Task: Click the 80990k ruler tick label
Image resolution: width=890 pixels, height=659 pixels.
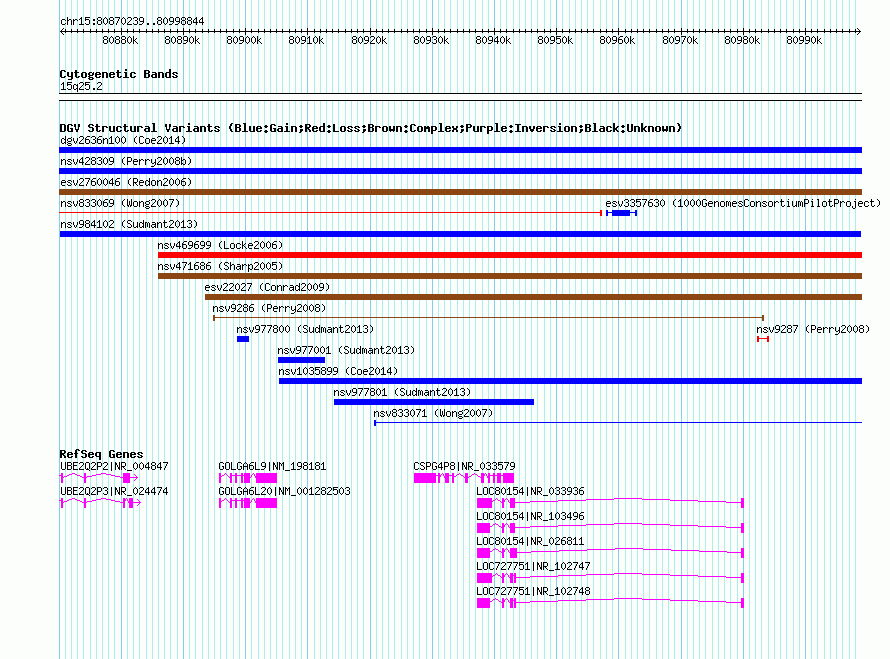Action: pos(804,40)
